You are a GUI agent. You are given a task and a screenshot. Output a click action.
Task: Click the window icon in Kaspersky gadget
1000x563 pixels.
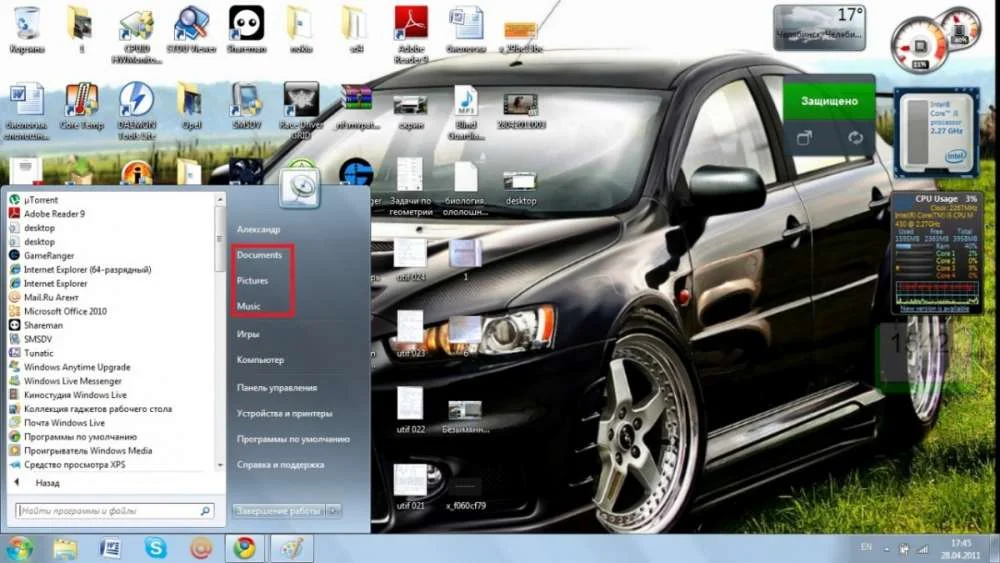pos(805,138)
